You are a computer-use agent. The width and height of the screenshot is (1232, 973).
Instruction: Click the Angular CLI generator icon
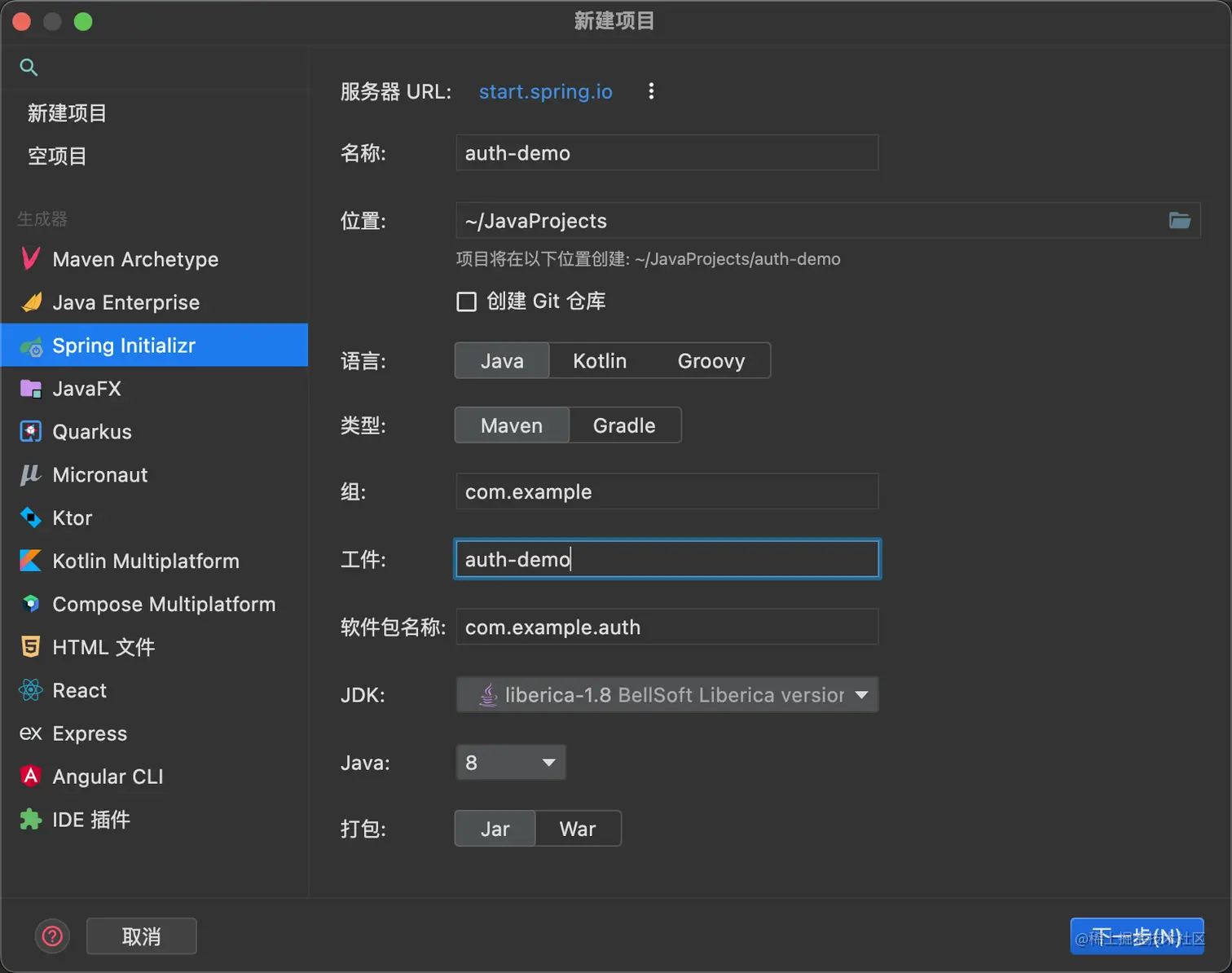pos(31,777)
